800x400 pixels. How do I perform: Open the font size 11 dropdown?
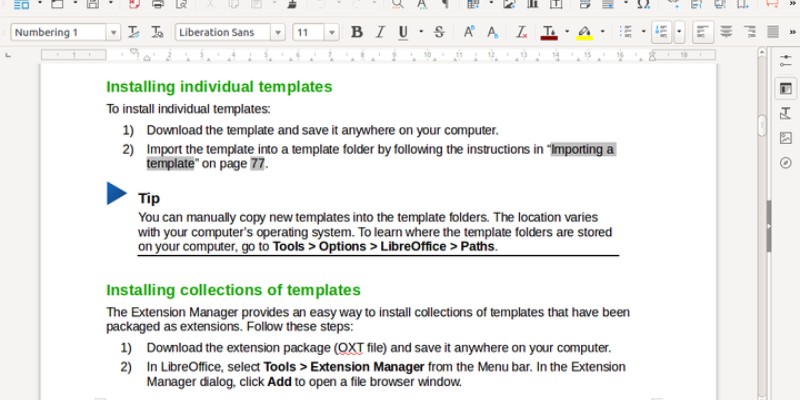[x=332, y=32]
